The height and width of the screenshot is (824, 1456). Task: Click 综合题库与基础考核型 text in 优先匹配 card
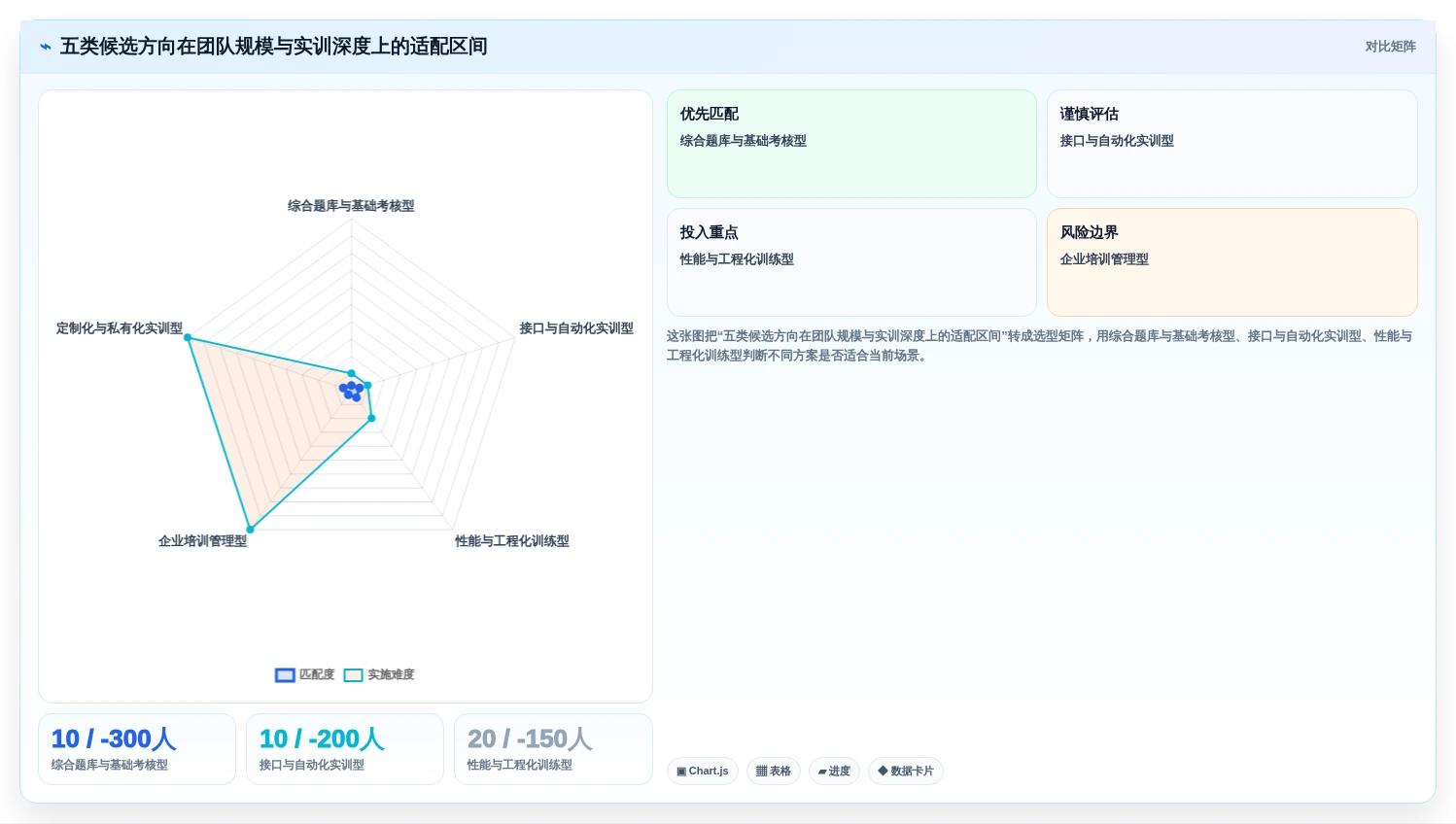point(744,141)
